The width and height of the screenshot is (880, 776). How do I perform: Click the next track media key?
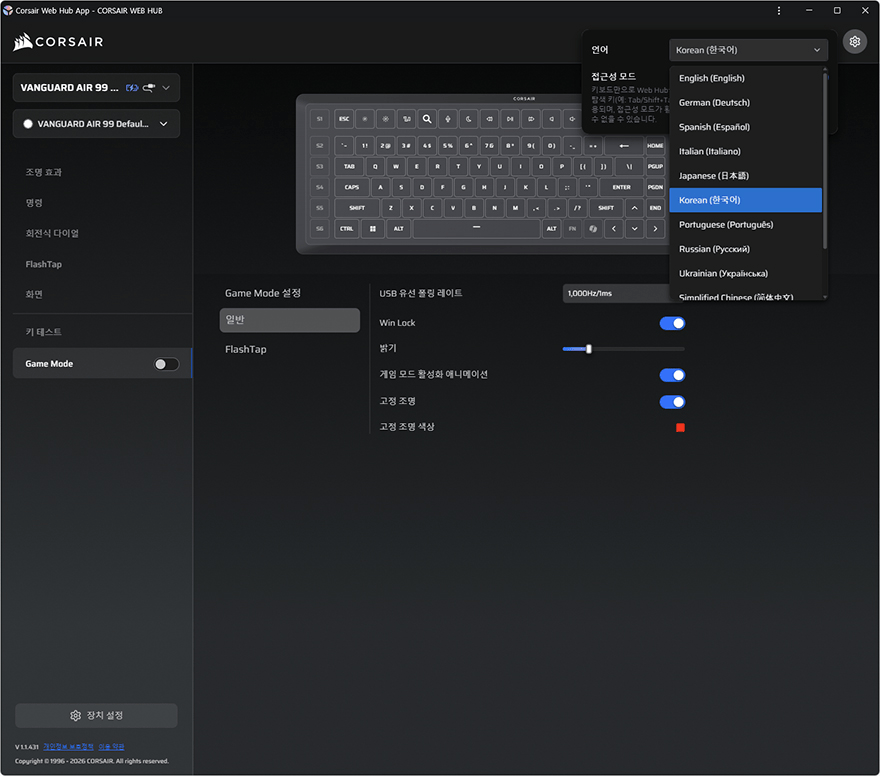tap(531, 119)
